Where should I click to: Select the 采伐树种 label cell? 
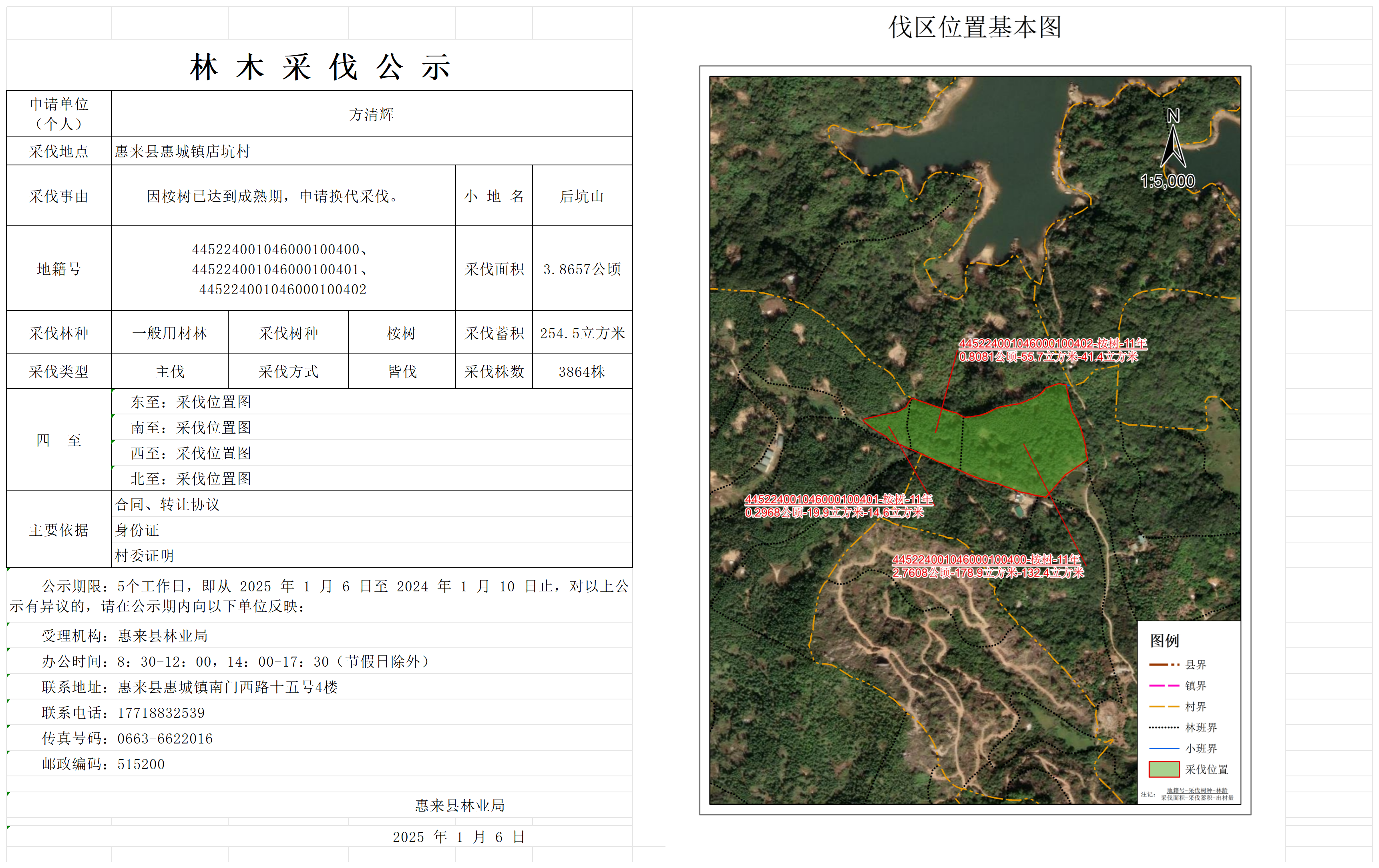288,333
